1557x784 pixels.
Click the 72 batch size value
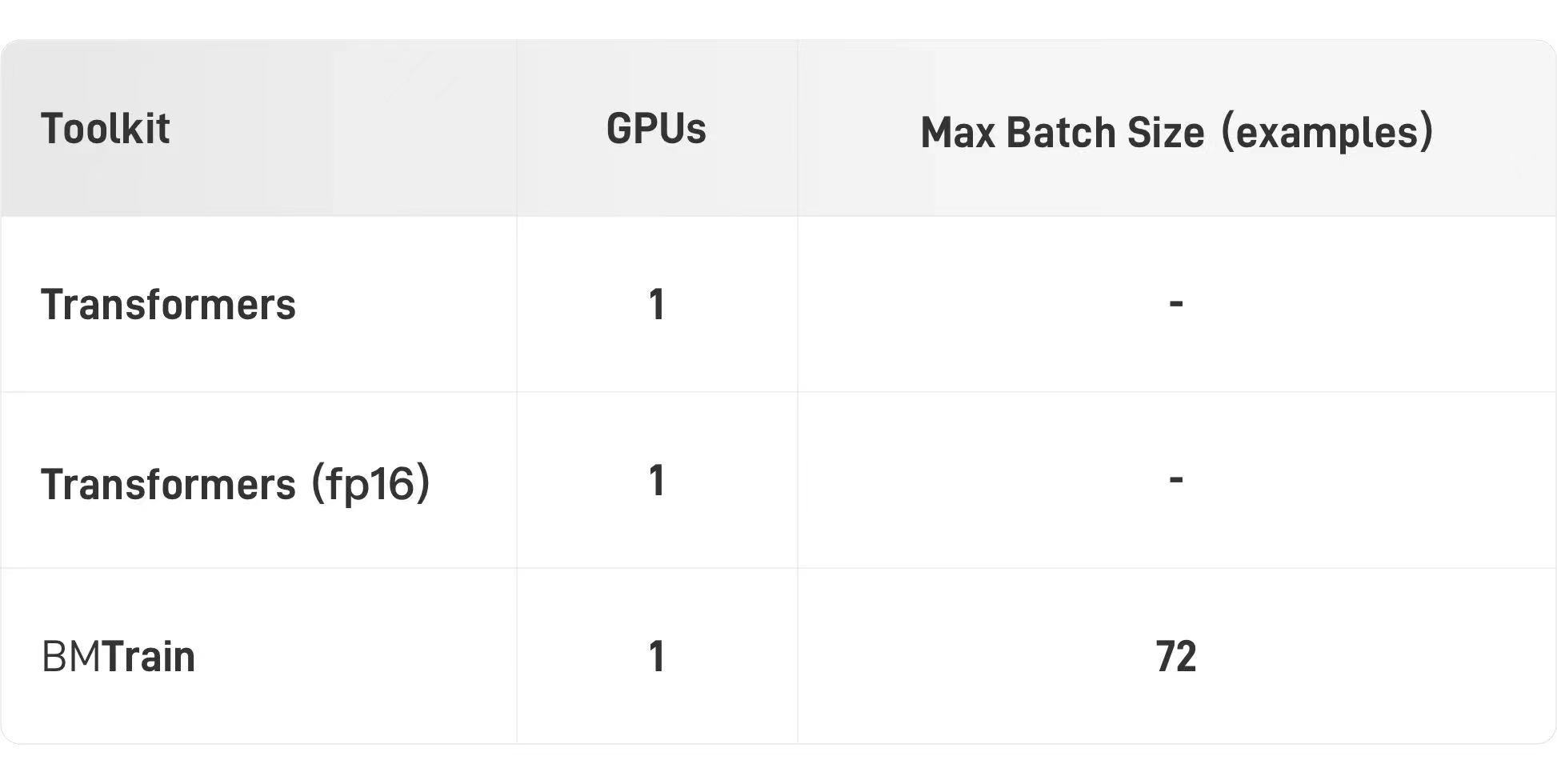pos(1176,657)
